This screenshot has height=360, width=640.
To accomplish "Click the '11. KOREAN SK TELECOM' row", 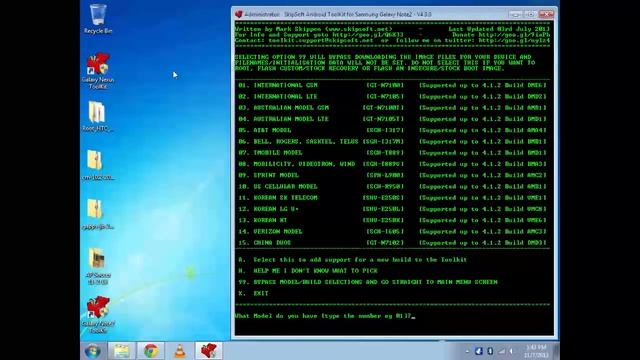I will 393,198.
